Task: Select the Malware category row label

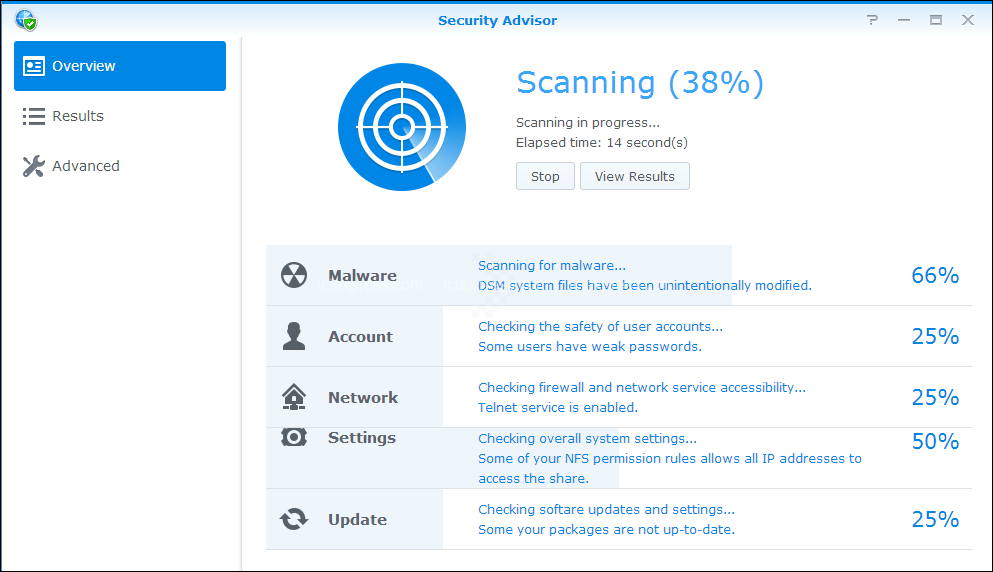Action: pyautogui.click(x=362, y=276)
